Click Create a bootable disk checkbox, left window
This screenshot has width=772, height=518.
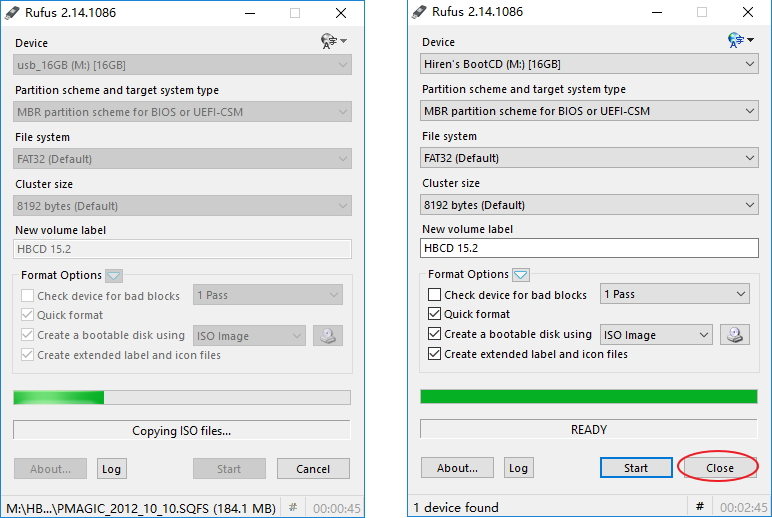coord(27,335)
